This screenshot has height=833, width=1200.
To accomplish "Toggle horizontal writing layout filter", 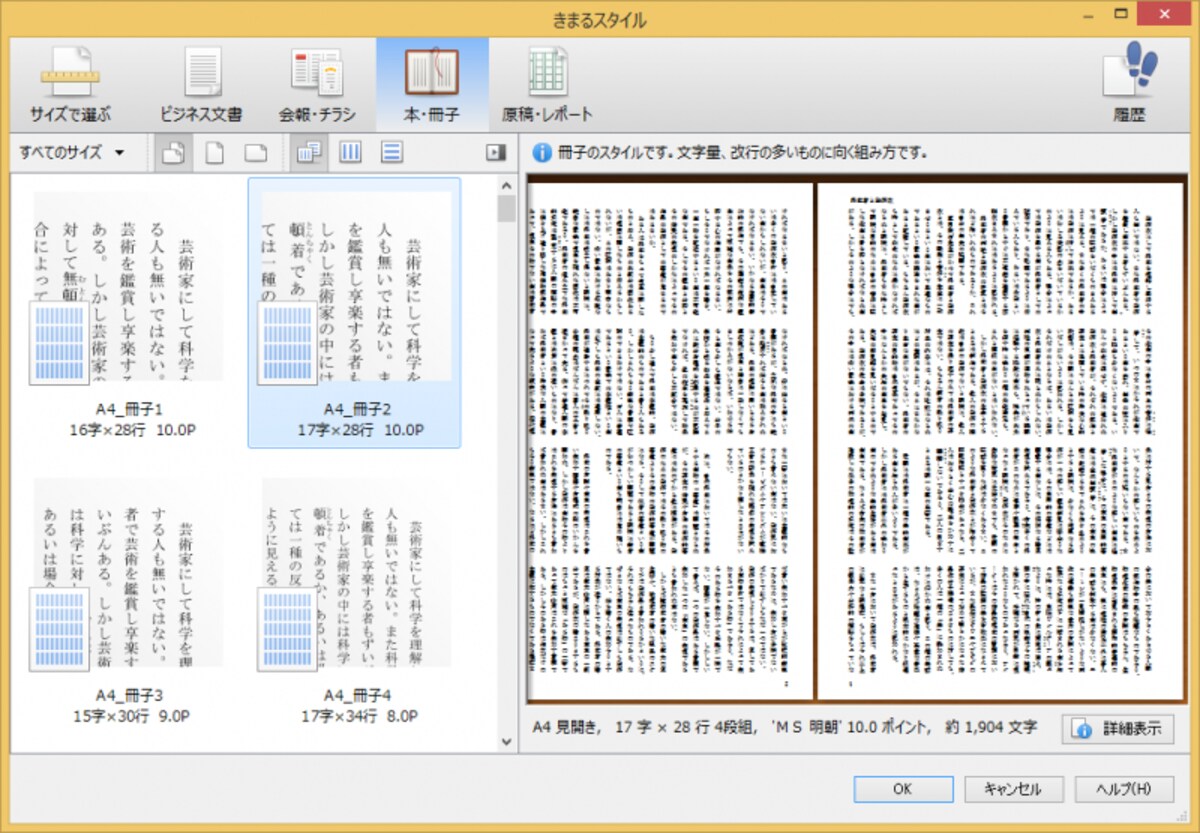I will [392, 153].
